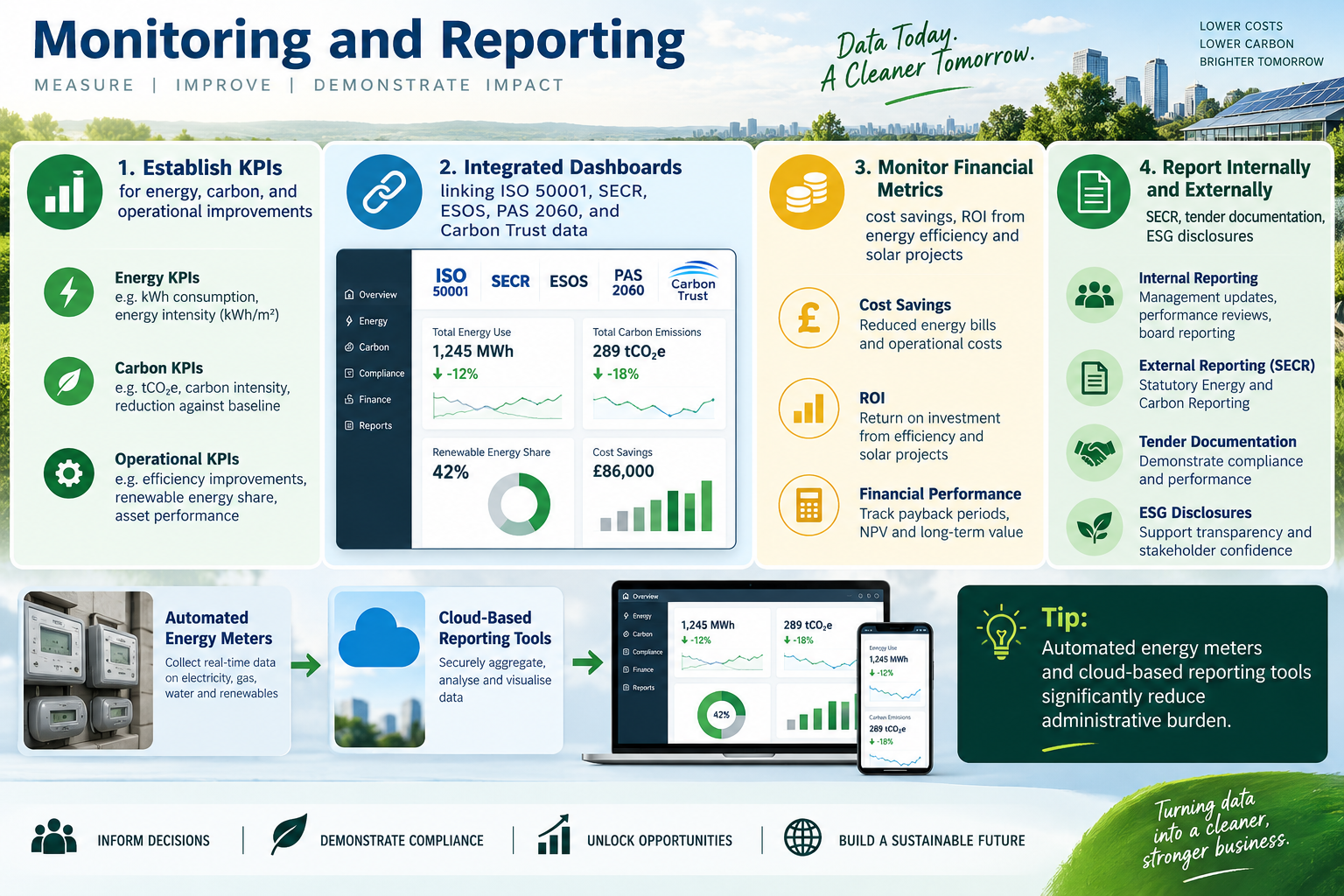Image resolution: width=1344 pixels, height=896 pixels.
Task: Click the Monitoring and Reporting title
Action: click(x=359, y=40)
